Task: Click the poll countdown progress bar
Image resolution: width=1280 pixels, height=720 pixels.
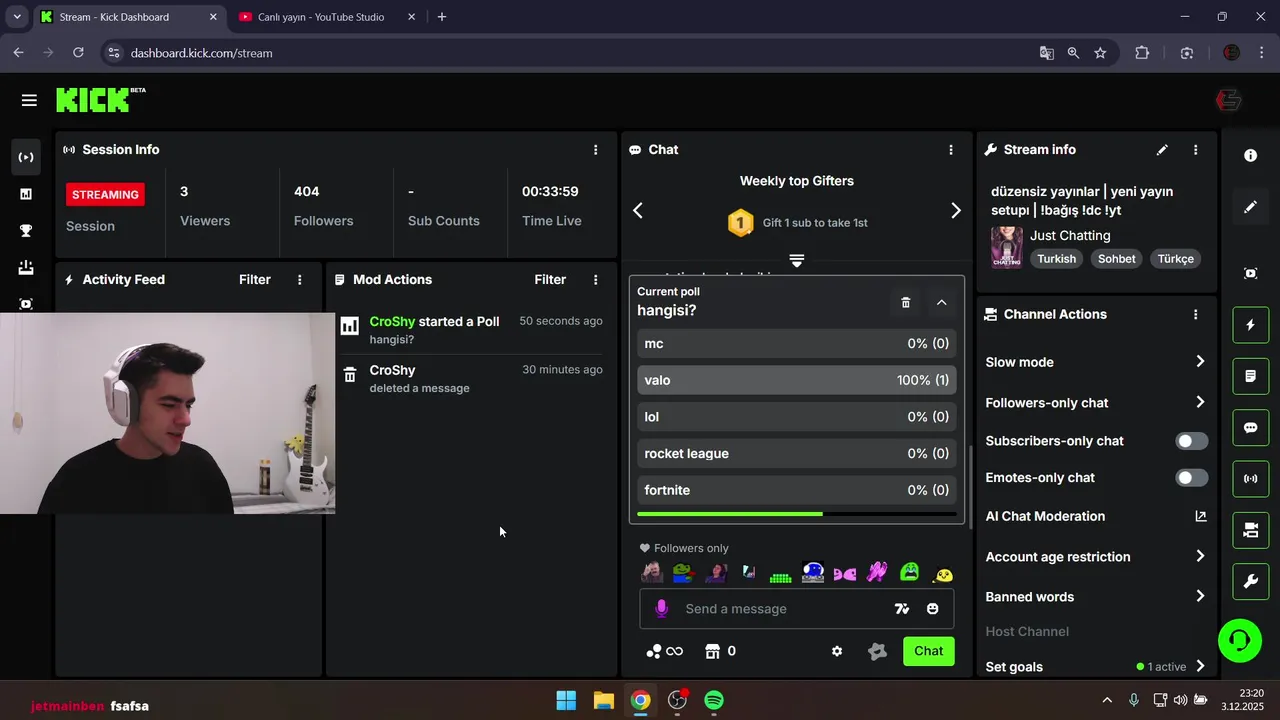Action: pyautogui.click(x=796, y=514)
